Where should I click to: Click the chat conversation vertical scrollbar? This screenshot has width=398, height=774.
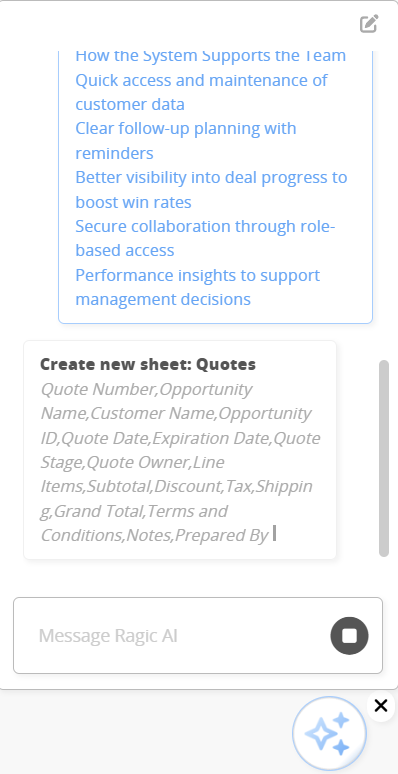[384, 459]
